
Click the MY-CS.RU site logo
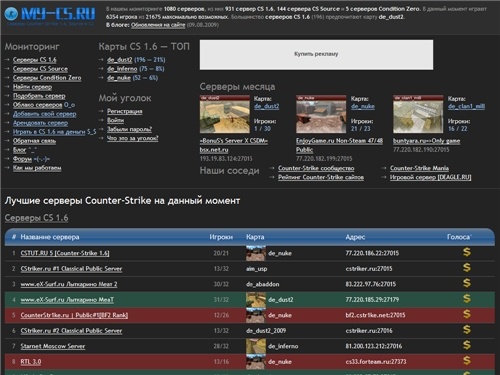point(50,14)
